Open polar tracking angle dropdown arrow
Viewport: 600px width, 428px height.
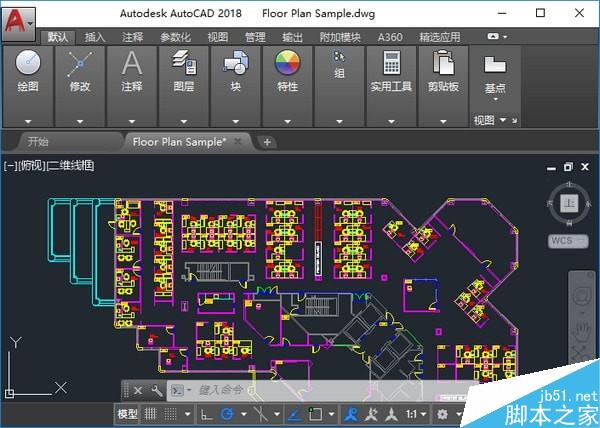244,414
